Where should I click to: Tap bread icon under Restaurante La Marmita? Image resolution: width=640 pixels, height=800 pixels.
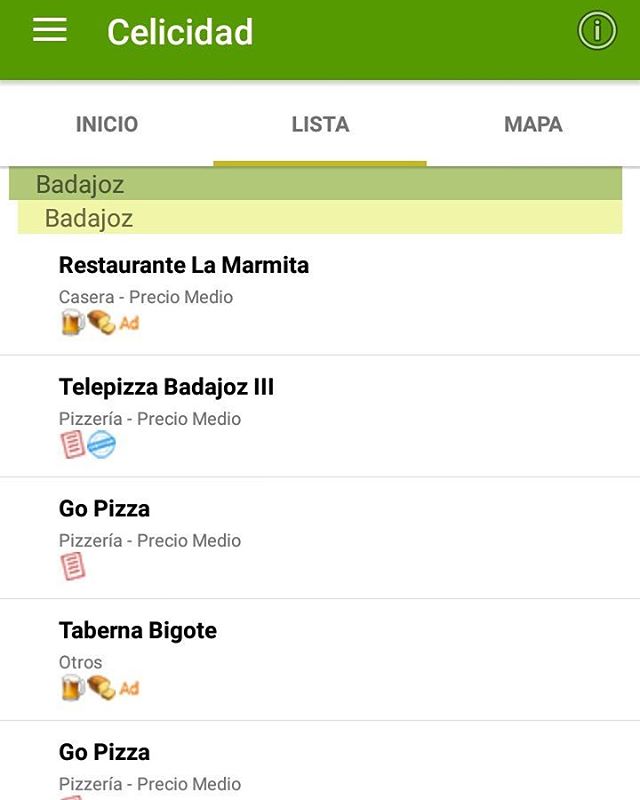[x=100, y=322]
